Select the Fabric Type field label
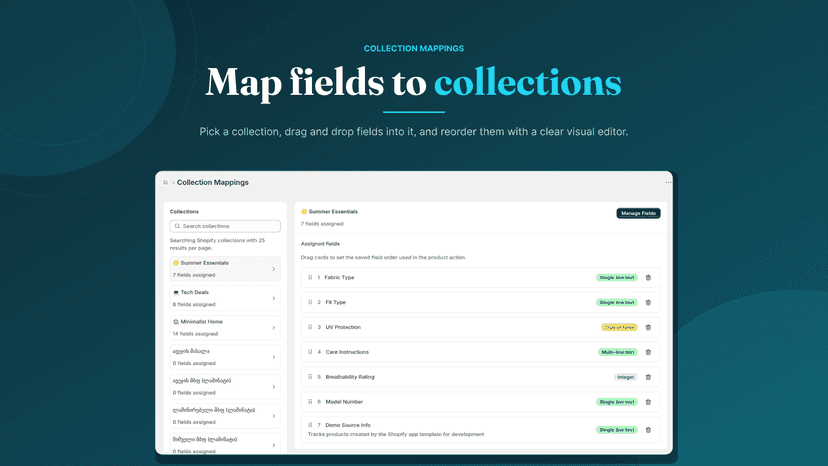 point(339,277)
